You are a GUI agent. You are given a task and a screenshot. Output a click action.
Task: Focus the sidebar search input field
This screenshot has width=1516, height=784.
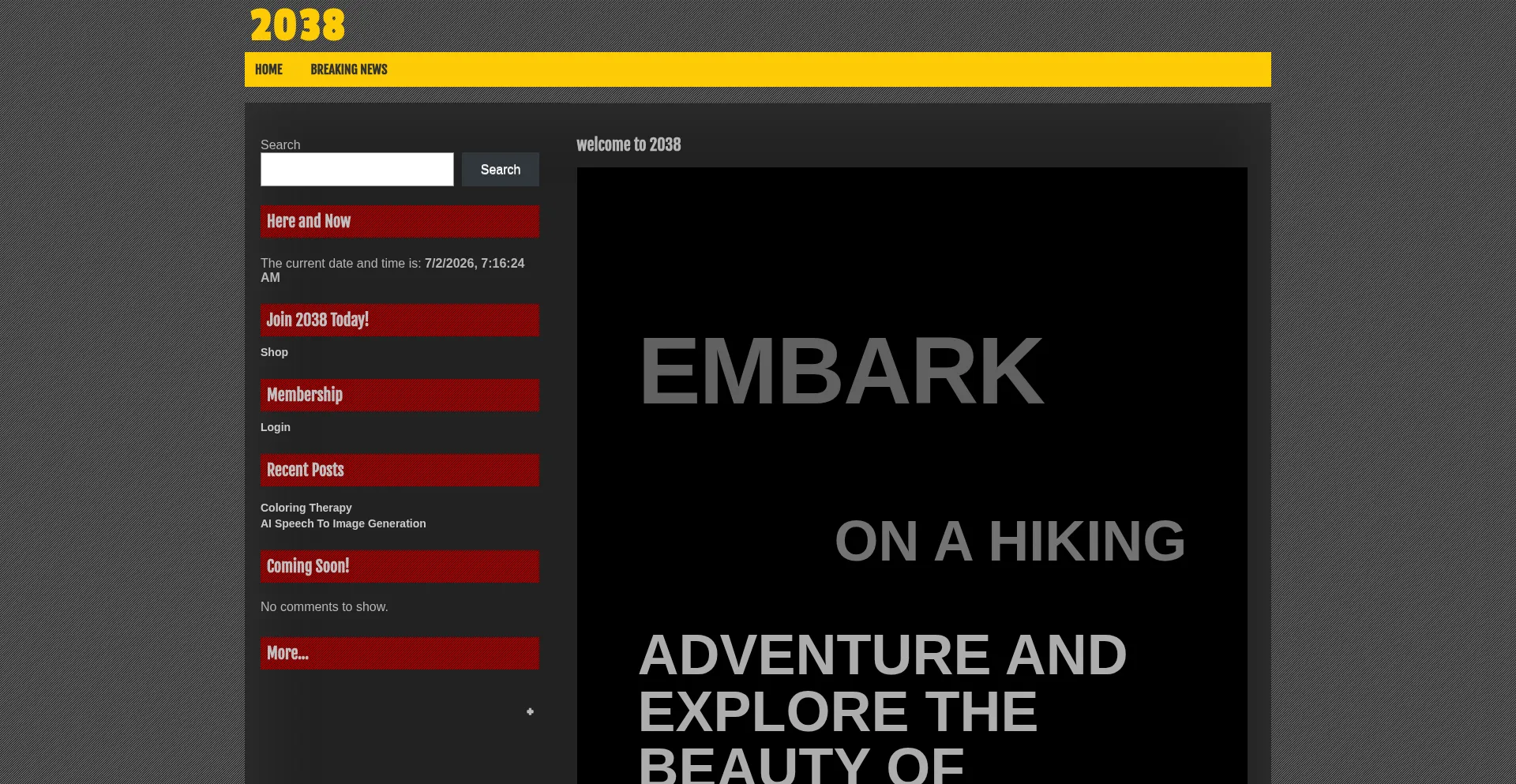point(357,170)
